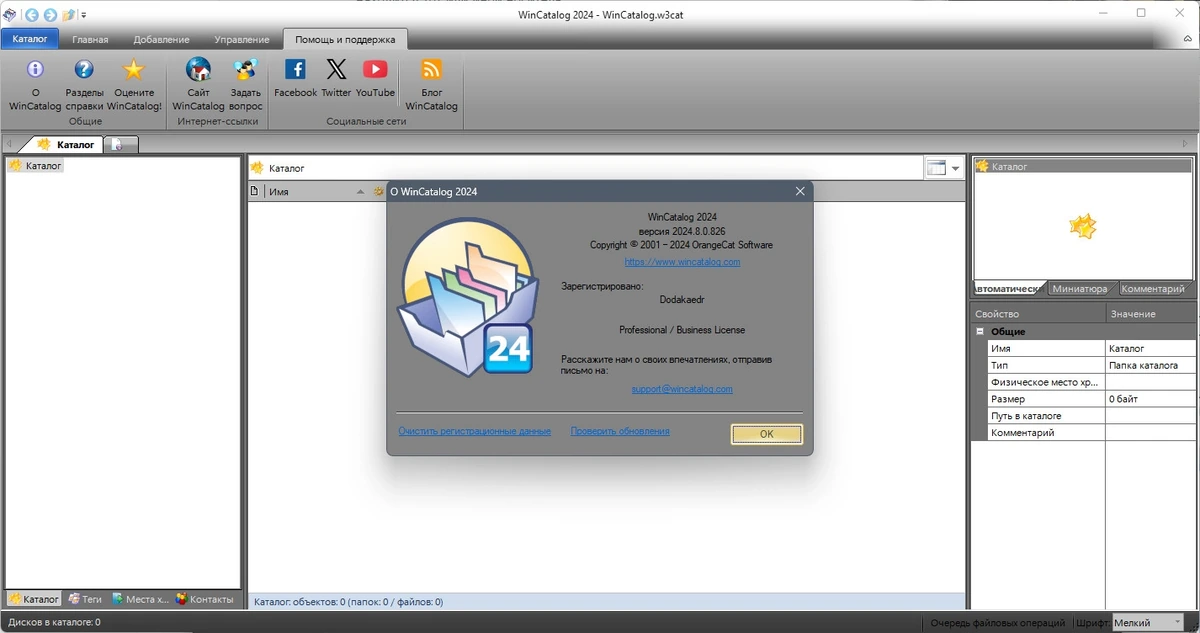Click the WinCatalog 24 logo in dialog

466,297
